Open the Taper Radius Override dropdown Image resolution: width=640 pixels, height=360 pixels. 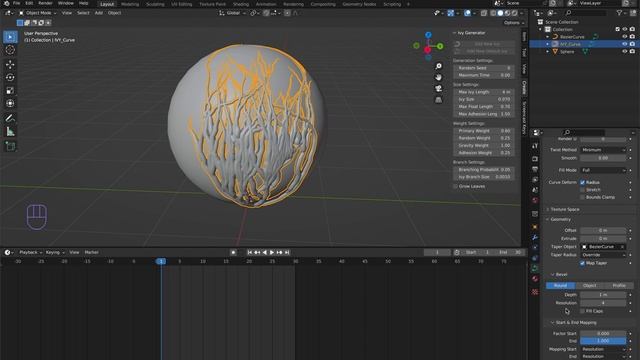click(603, 255)
